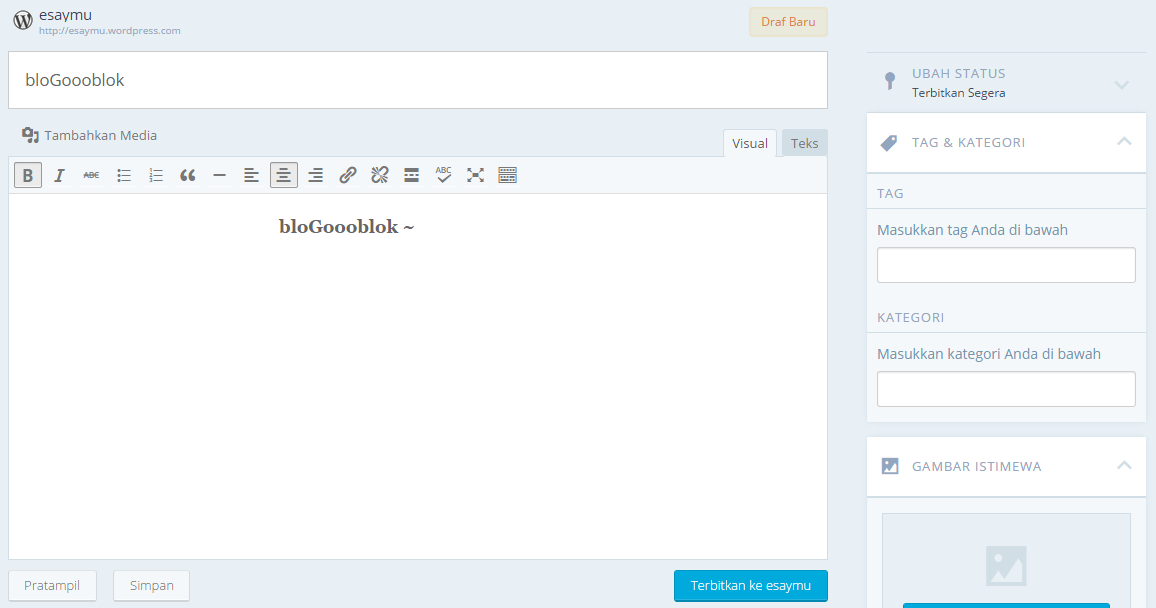
Task: Apply Italic formatting
Action: [60, 175]
